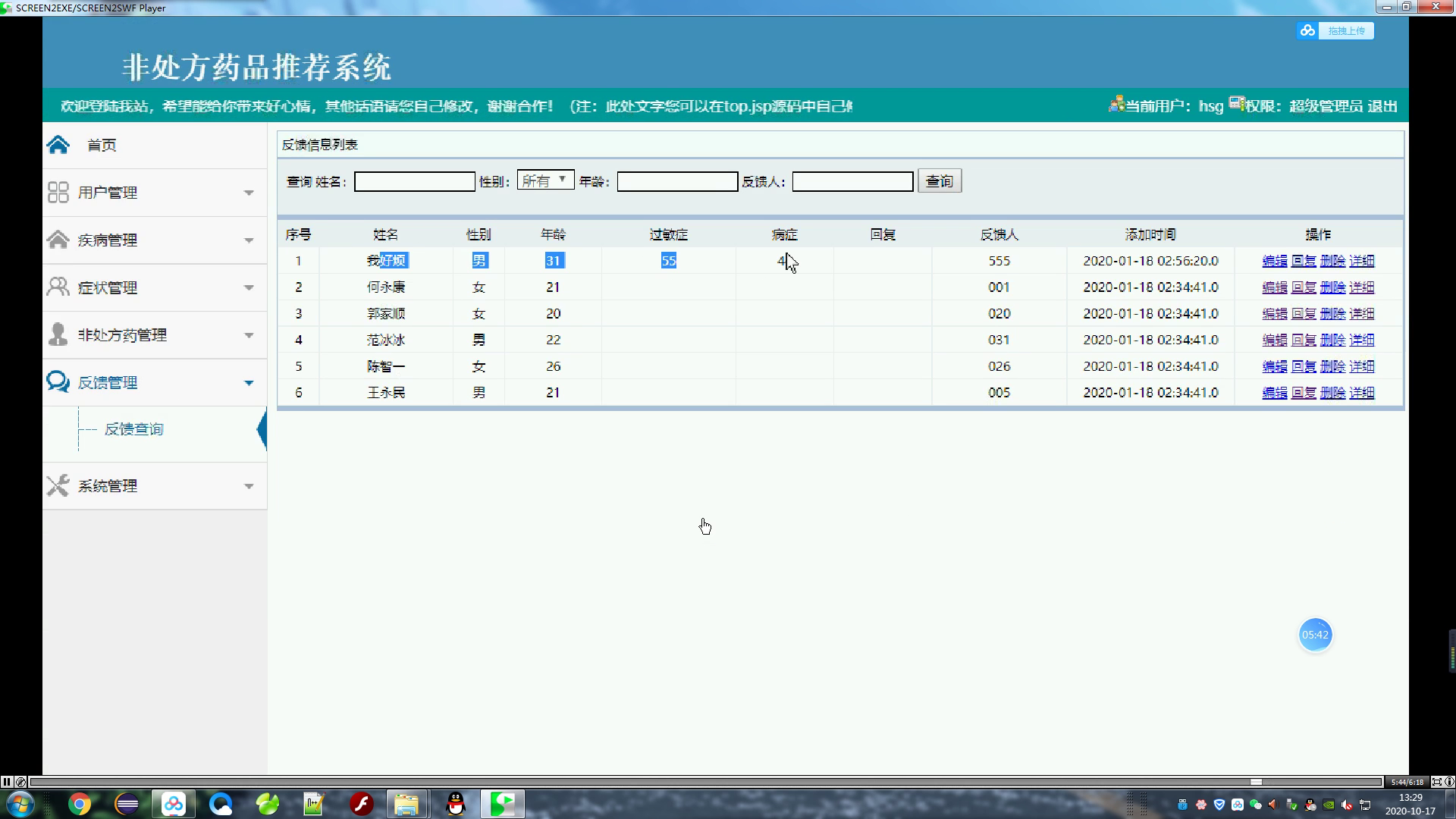Screen dimensions: 1456x819
Task: Open Baidu Netdisk taskbar icon
Action: 174,804
